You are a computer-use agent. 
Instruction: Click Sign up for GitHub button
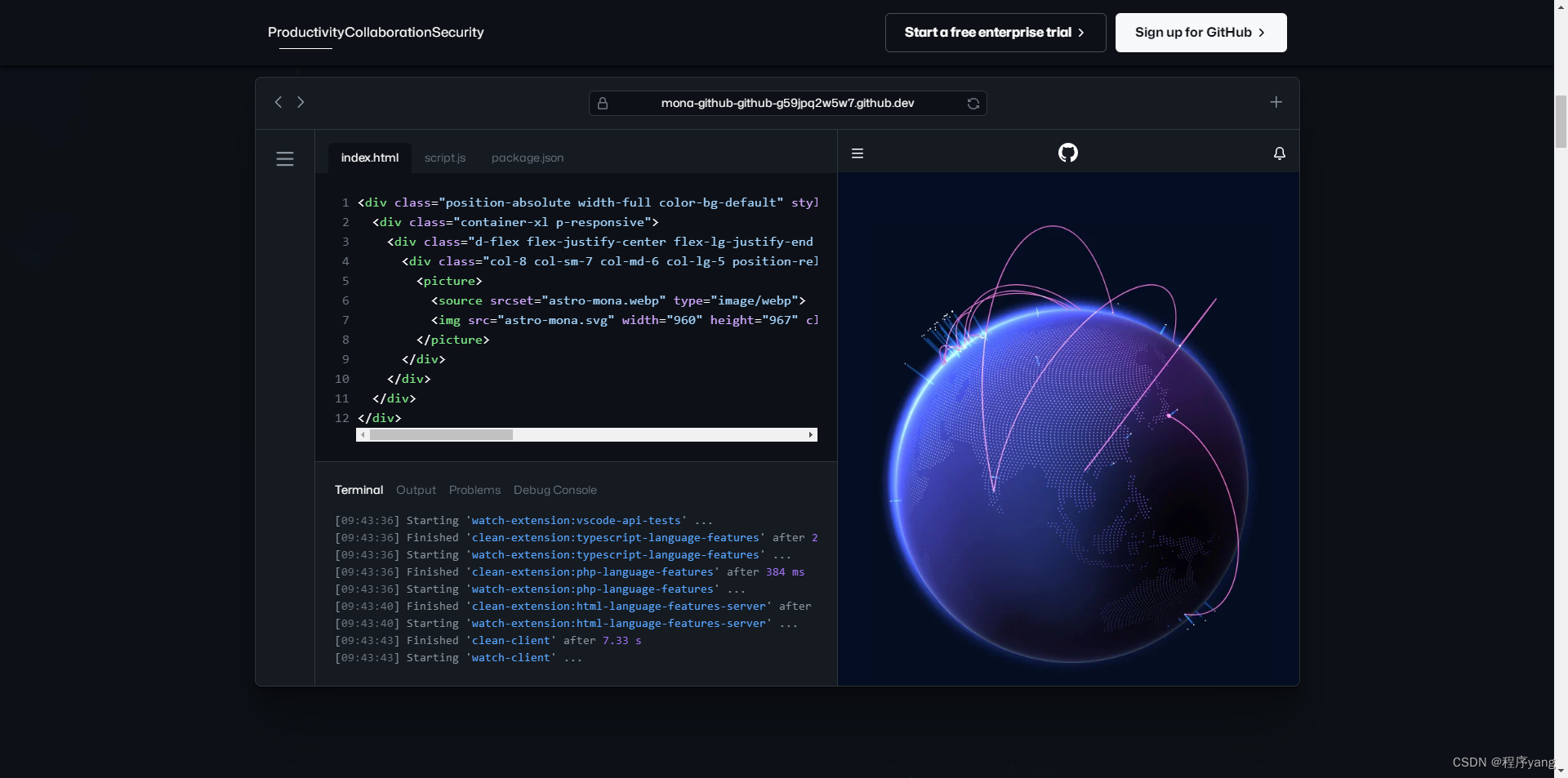[1200, 33]
